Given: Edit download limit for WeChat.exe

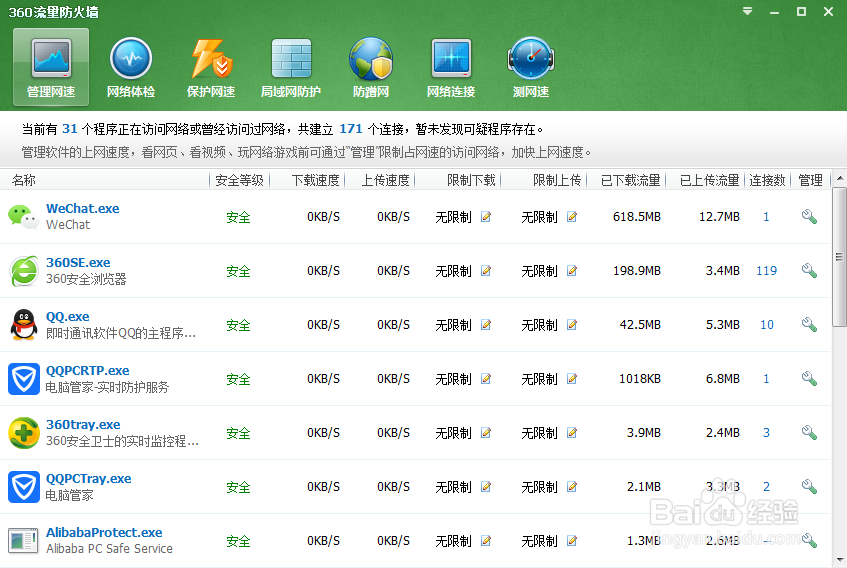Looking at the screenshot, I should pos(486,217).
